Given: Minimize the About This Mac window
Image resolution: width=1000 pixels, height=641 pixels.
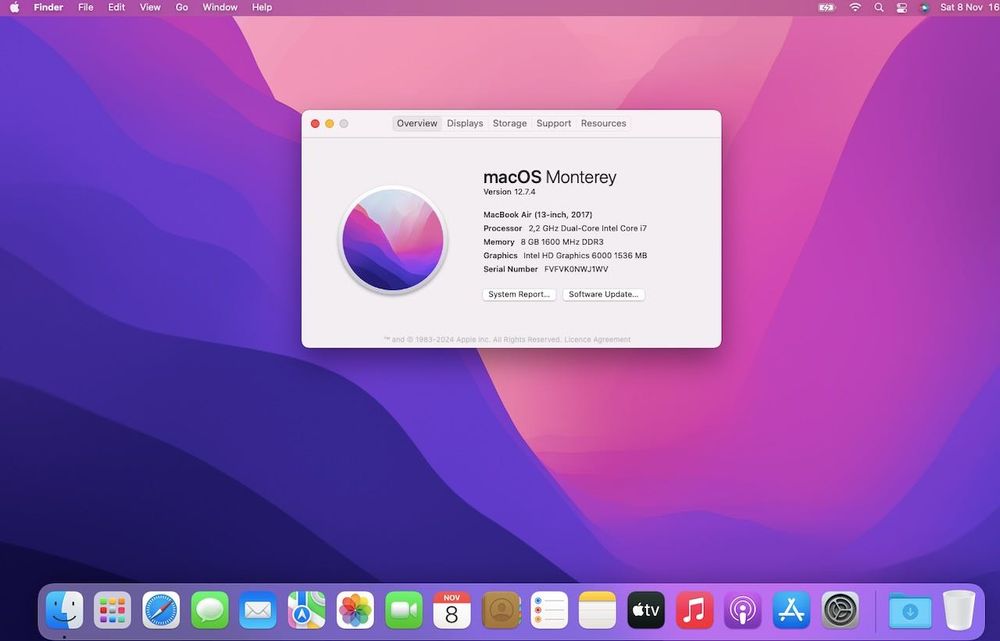Looking at the screenshot, I should (330, 123).
